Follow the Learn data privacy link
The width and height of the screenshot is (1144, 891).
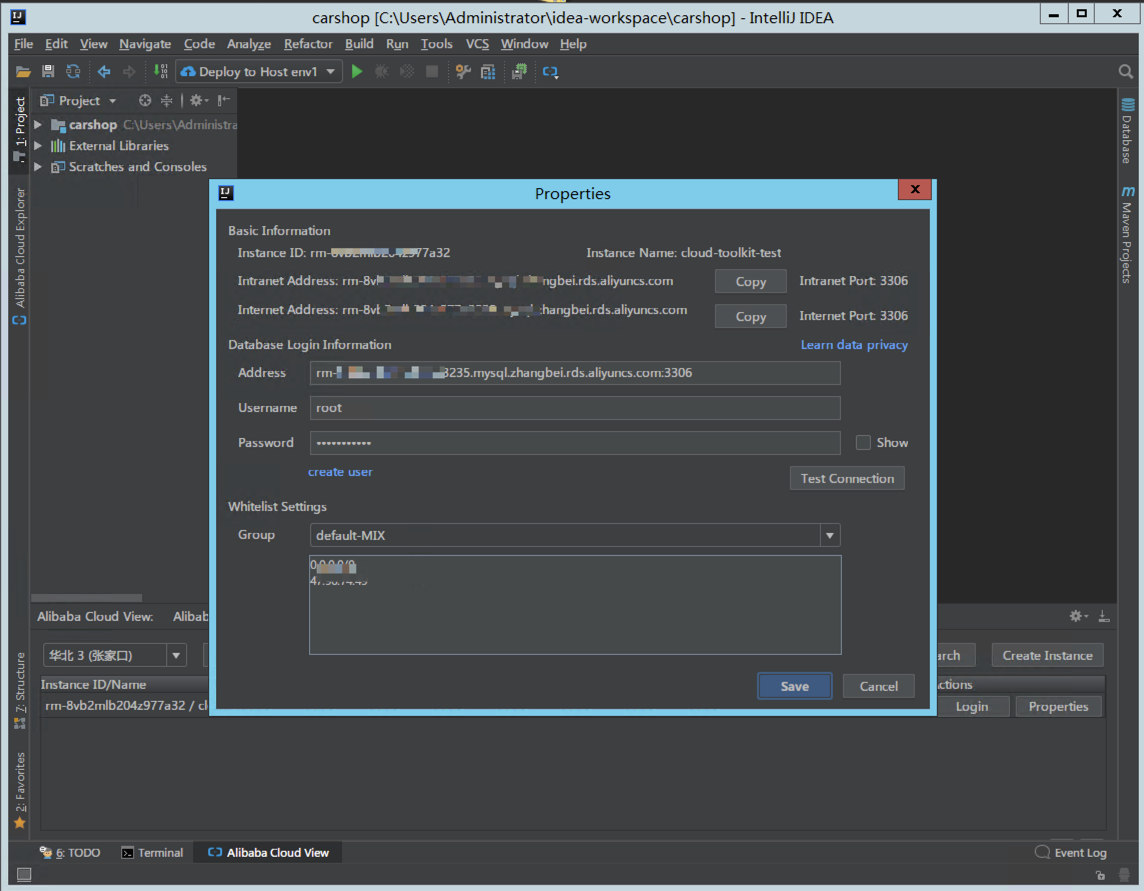pos(854,345)
